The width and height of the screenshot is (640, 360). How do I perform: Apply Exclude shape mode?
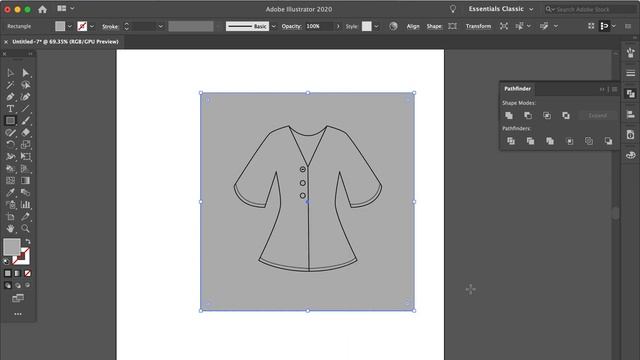click(x=566, y=116)
